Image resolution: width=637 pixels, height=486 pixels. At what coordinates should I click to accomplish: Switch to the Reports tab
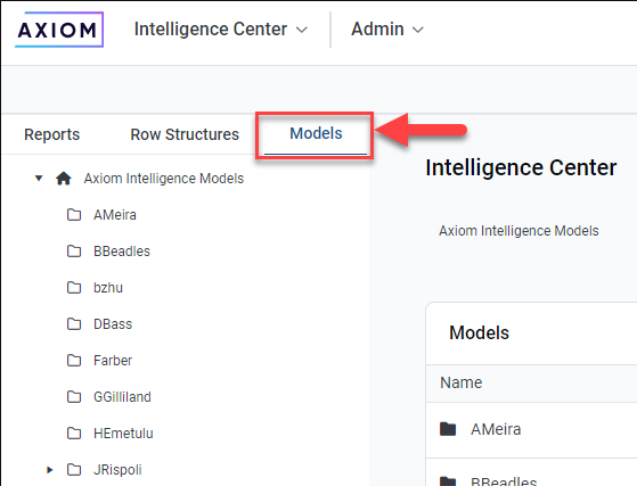(52, 135)
